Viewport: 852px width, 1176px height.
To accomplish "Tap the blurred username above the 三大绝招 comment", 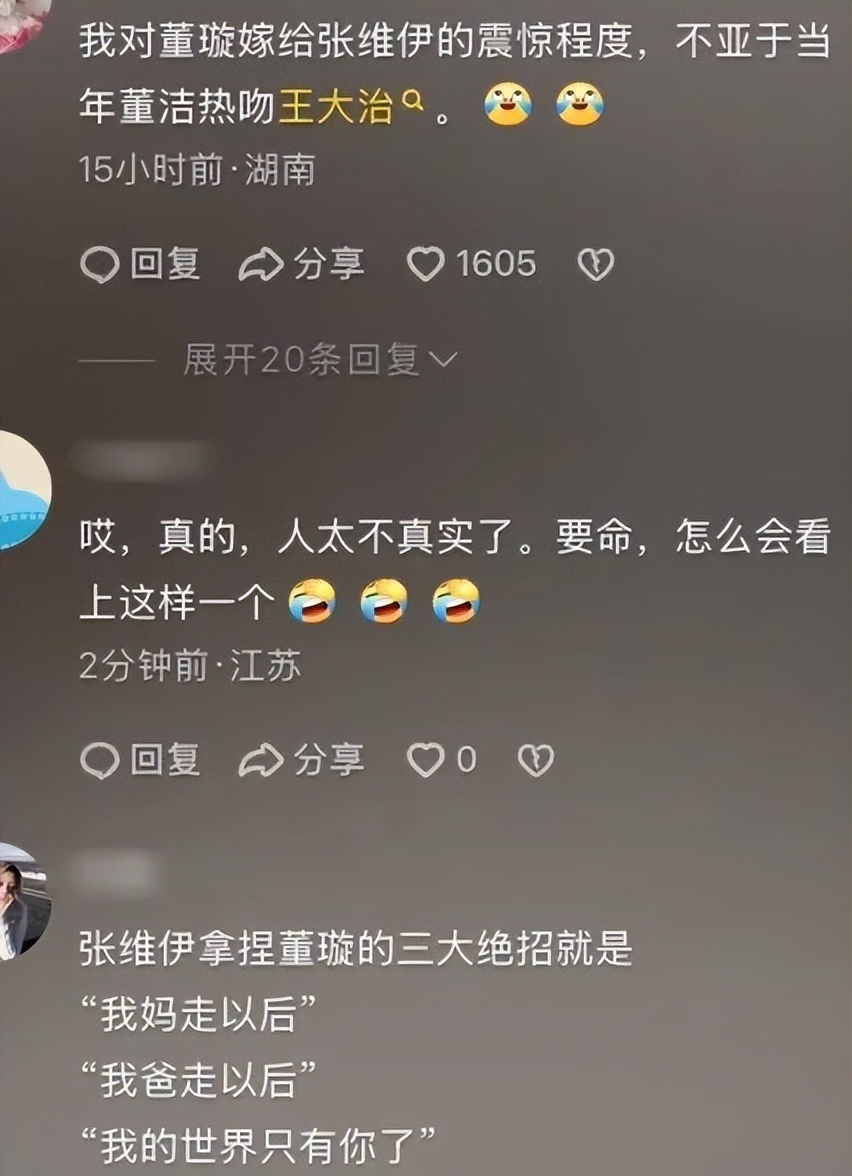I will pos(112,874).
